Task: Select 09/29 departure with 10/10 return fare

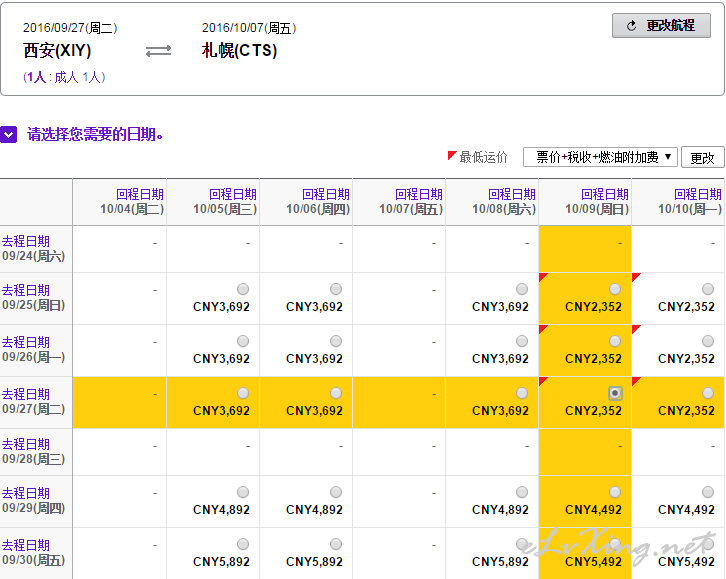Action: [x=708, y=492]
